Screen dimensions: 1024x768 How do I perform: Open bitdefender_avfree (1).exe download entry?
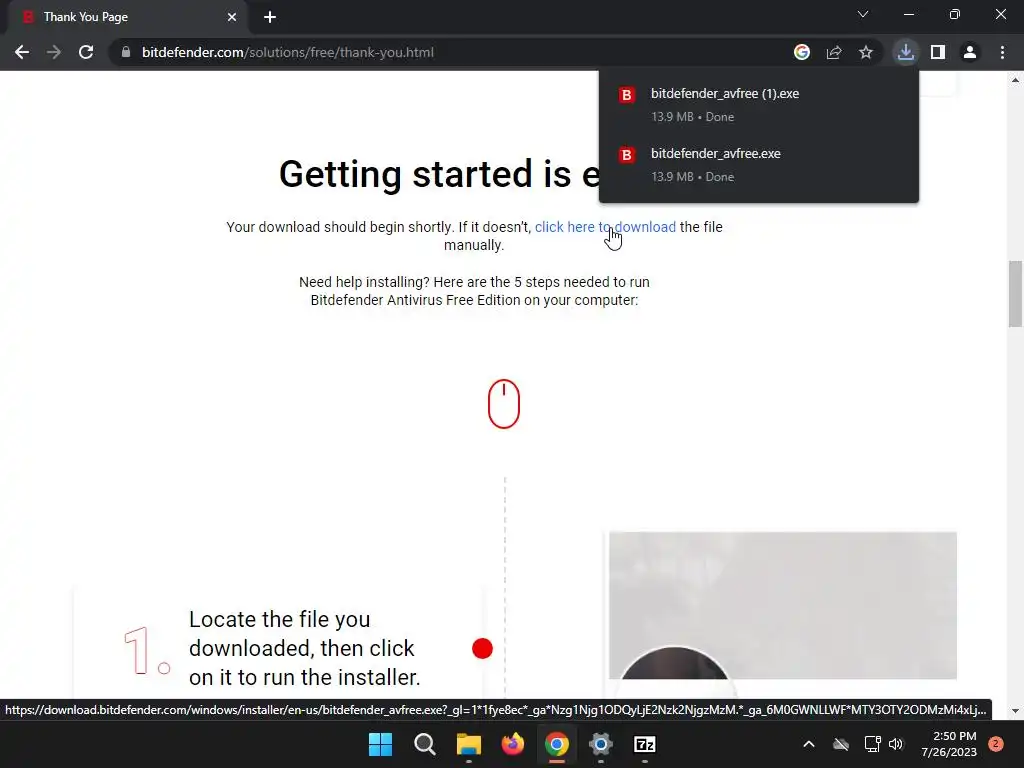pos(759,104)
